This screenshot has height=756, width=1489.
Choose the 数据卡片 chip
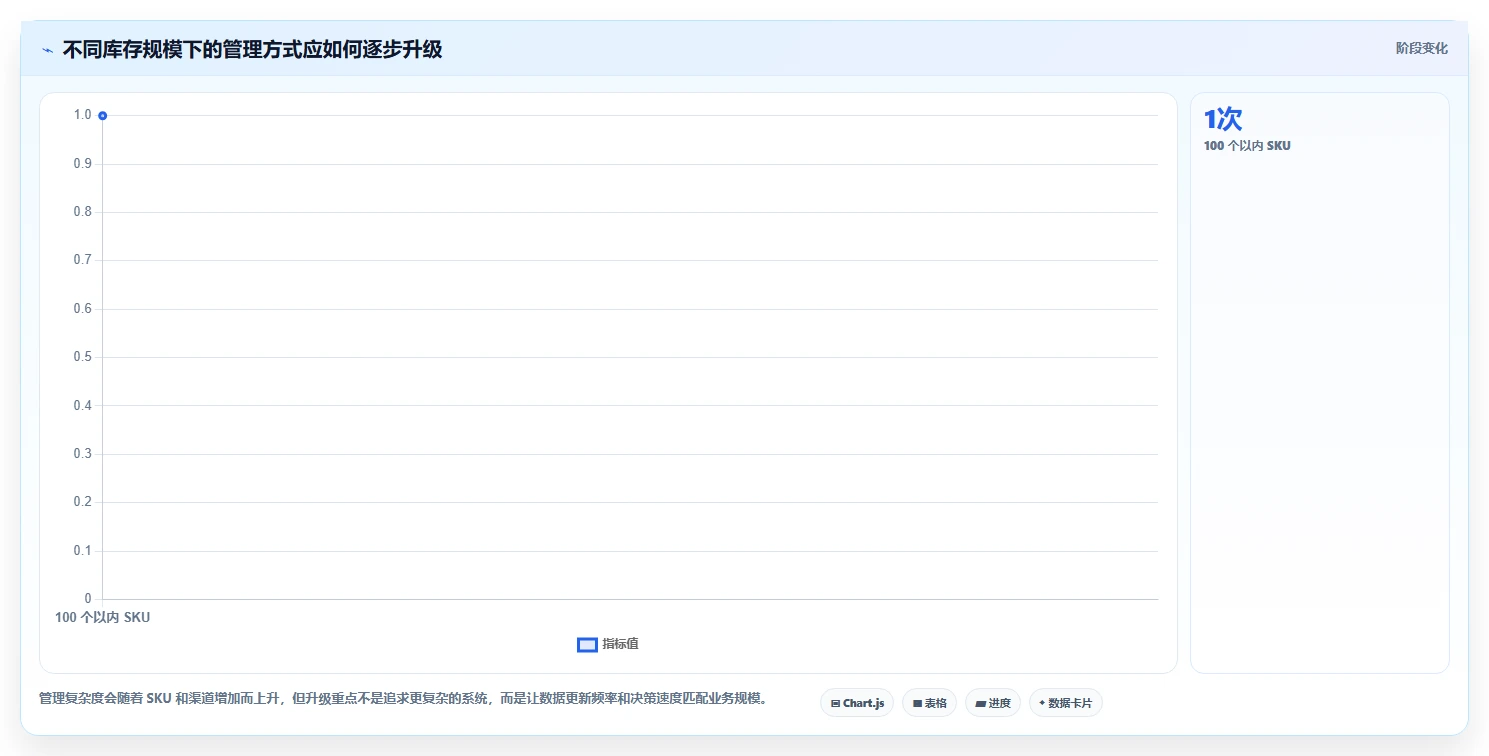click(x=1065, y=703)
